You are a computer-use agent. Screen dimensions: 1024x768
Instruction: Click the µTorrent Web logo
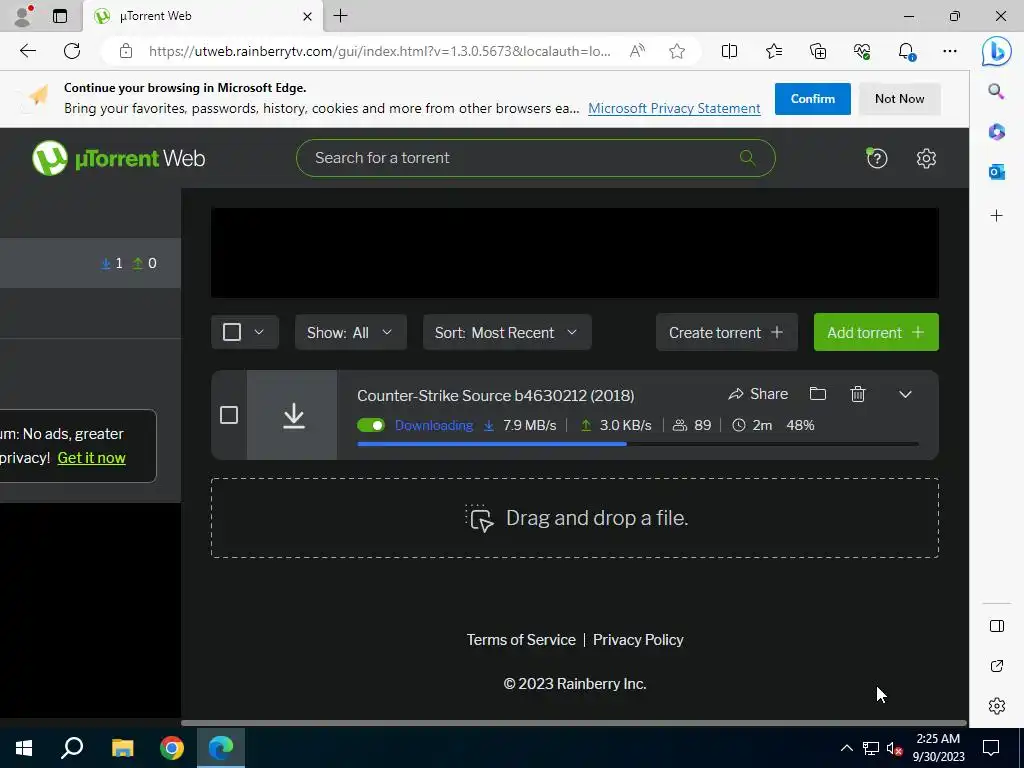pyautogui.click(x=119, y=158)
